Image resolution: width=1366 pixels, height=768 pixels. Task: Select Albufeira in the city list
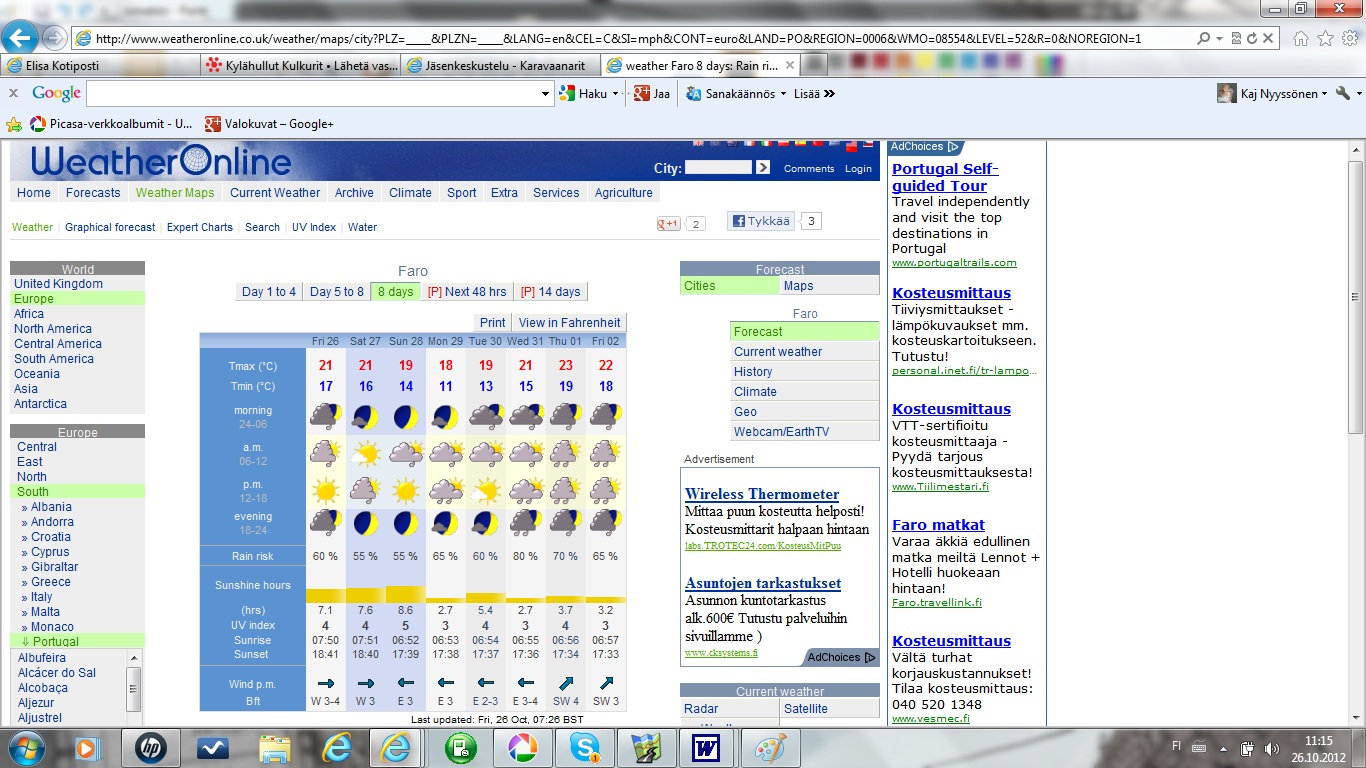[42, 658]
